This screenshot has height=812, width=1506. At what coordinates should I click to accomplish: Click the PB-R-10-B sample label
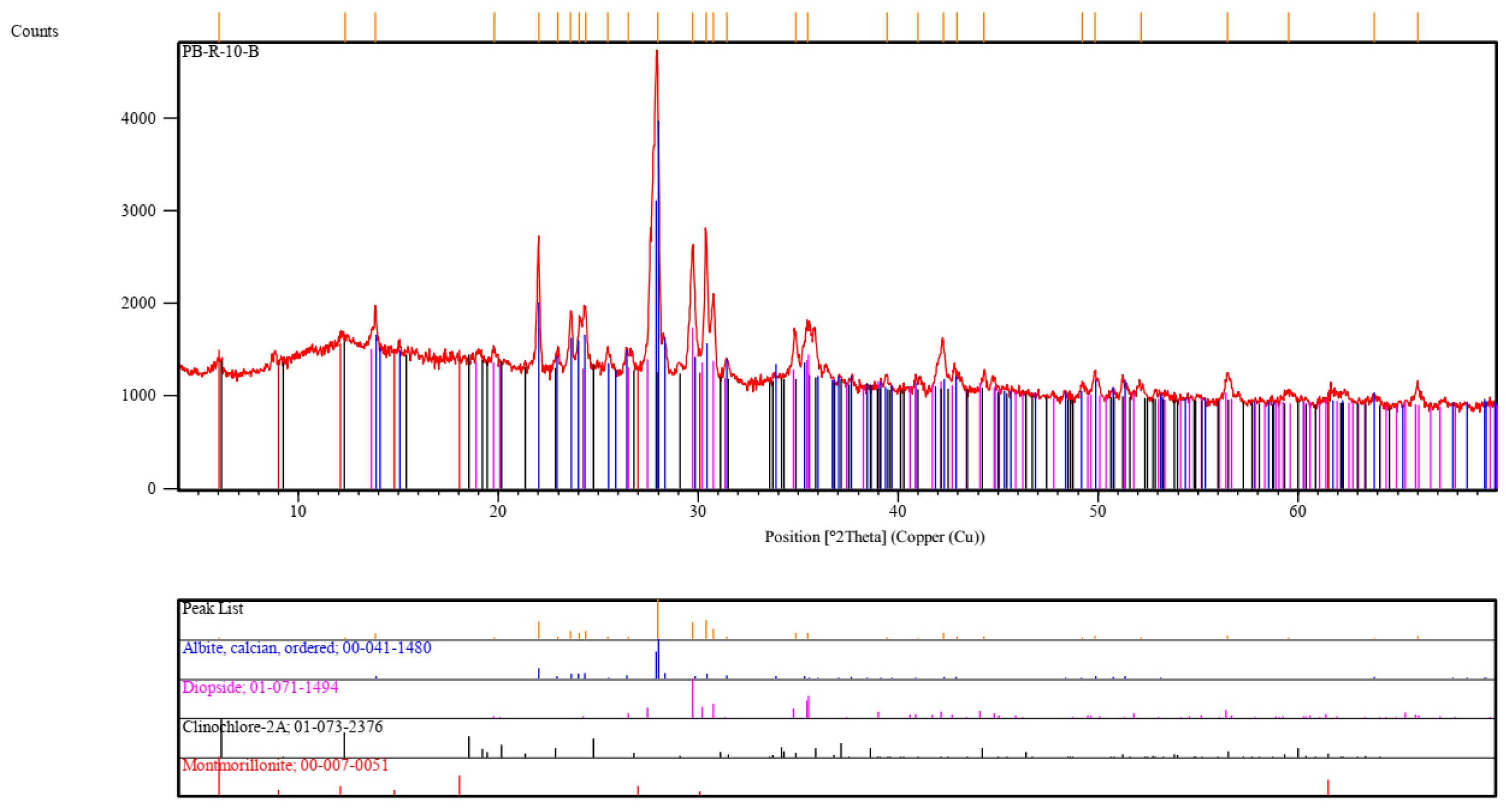tap(220, 52)
